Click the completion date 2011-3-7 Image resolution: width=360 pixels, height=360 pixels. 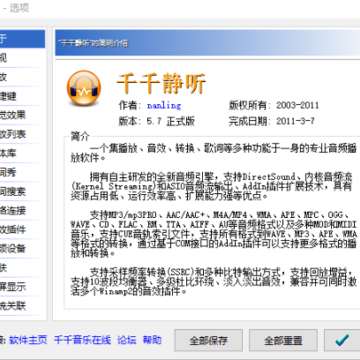click(295, 121)
